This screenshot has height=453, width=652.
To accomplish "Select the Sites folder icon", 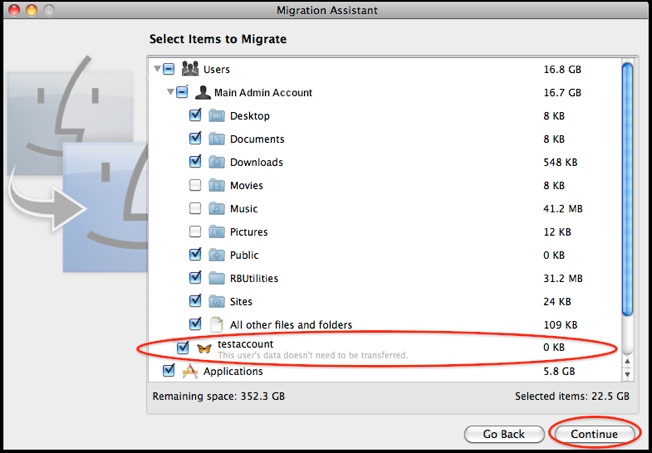I will [x=217, y=302].
